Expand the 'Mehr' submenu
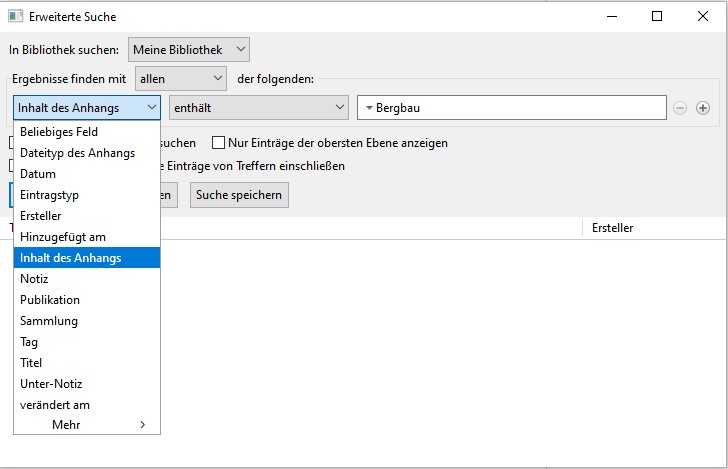The height and width of the screenshot is (469, 728). coord(87,425)
